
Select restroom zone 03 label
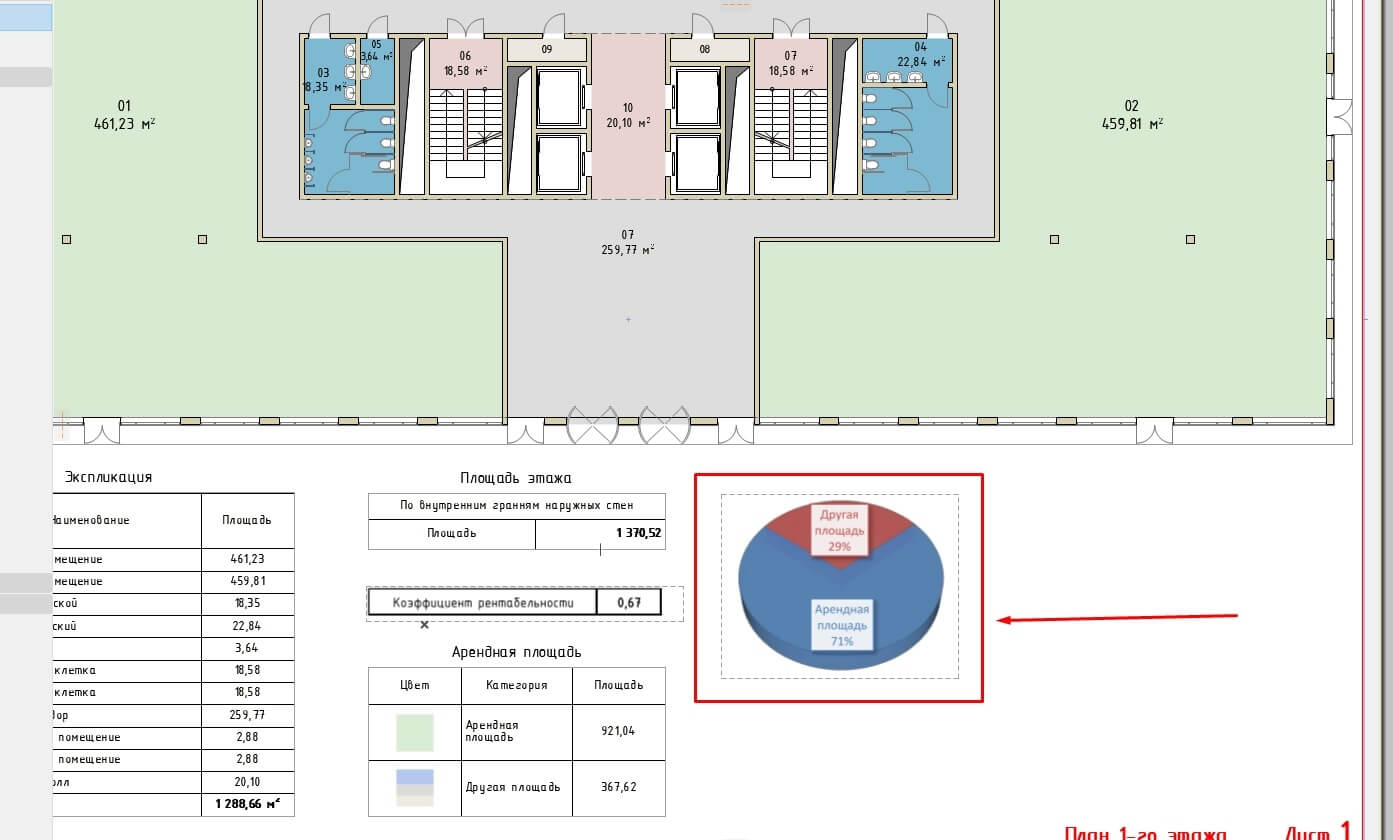tap(325, 80)
